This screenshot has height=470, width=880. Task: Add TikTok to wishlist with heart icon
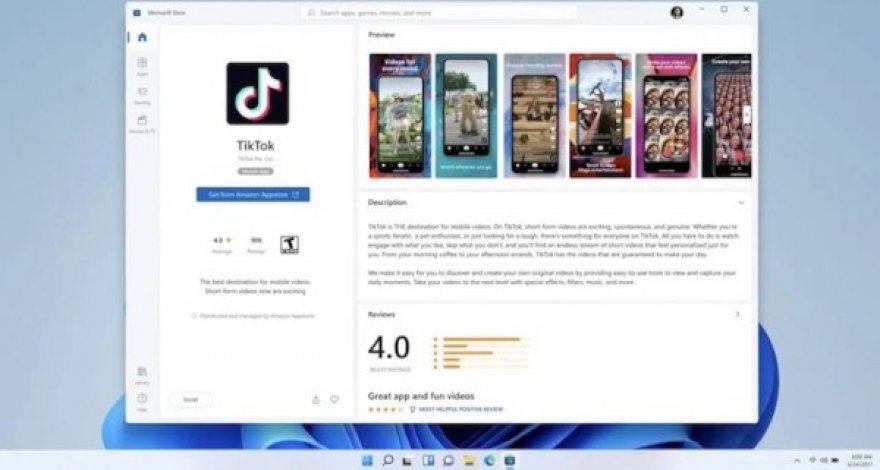334,400
